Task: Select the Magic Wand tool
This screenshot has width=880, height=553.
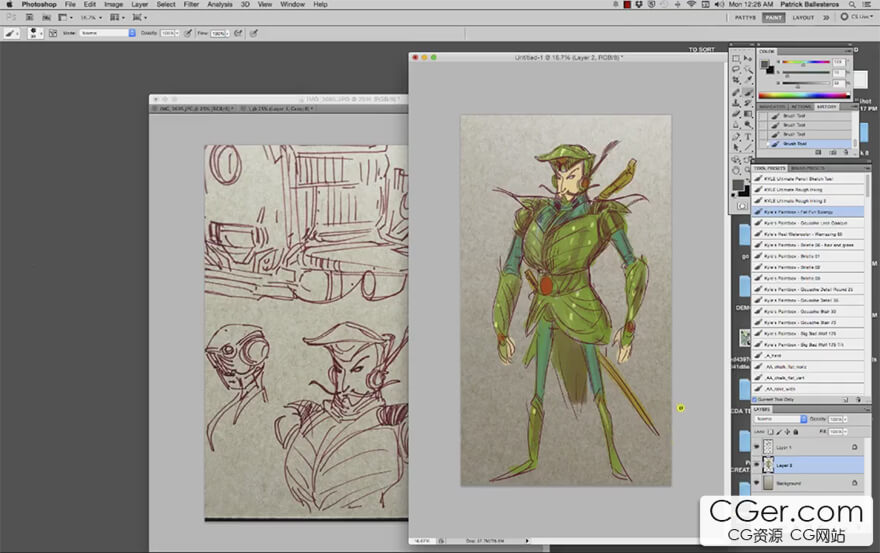Action: coord(748,69)
